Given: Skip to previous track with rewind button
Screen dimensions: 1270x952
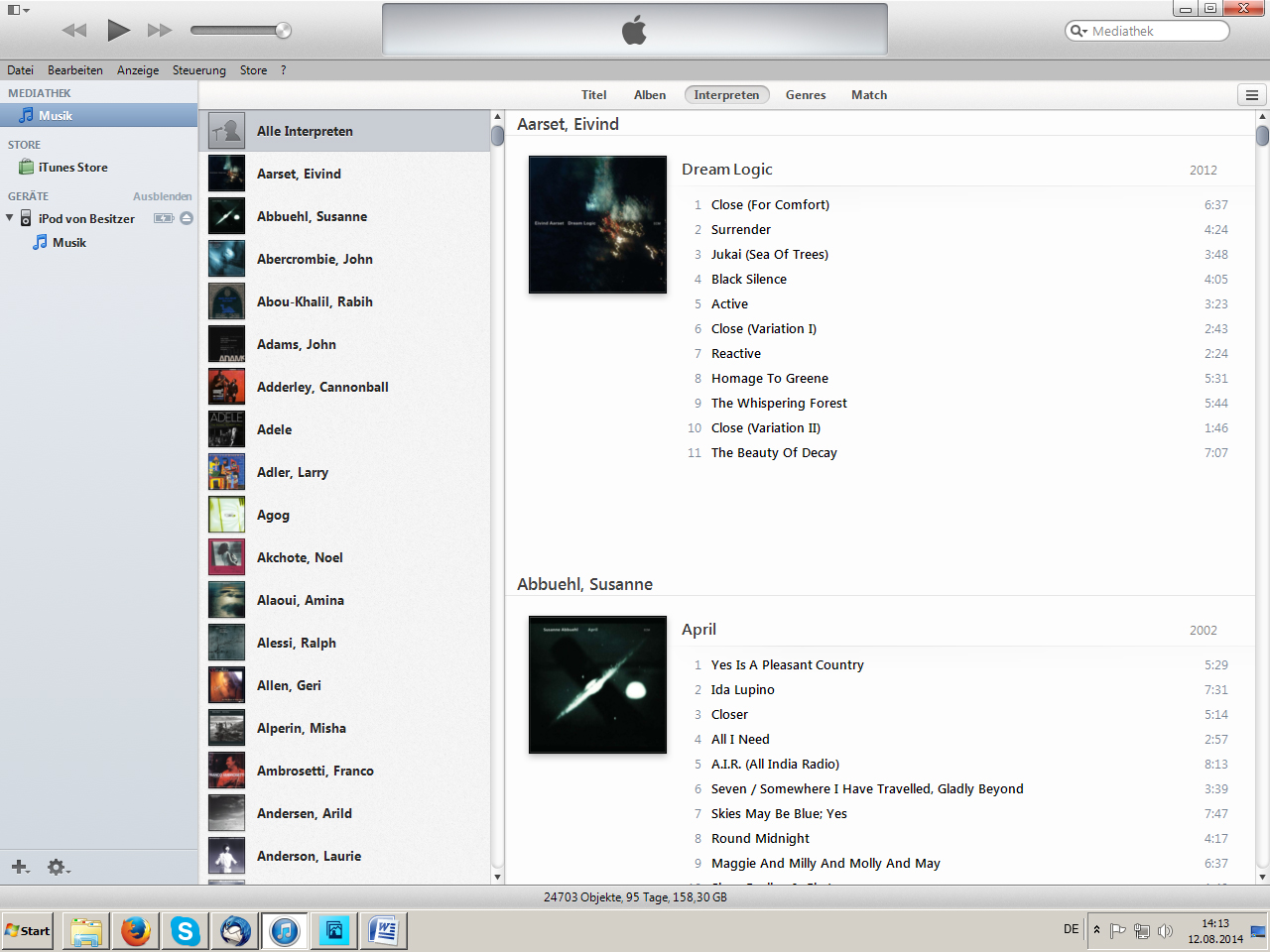Looking at the screenshot, I should click(74, 31).
